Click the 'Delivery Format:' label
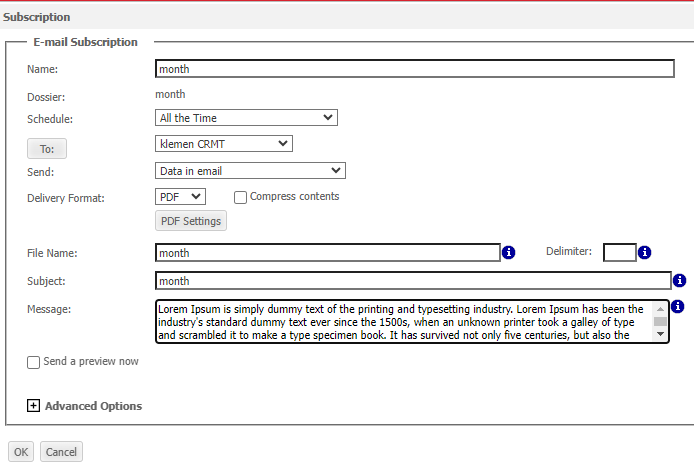The width and height of the screenshot is (694, 465). click(x=66, y=198)
